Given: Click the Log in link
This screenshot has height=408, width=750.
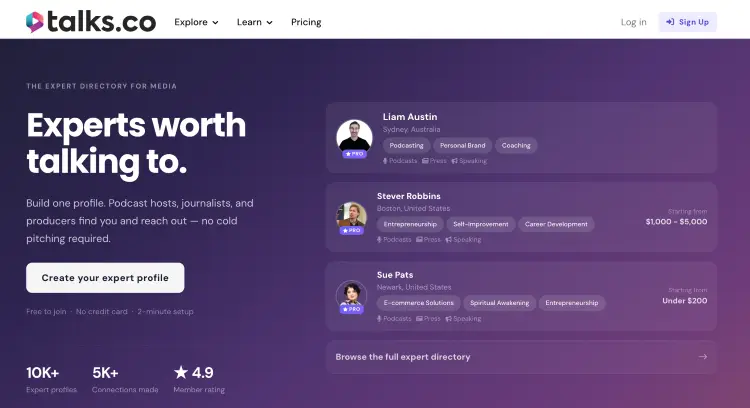Looking at the screenshot, I should 633,22.
